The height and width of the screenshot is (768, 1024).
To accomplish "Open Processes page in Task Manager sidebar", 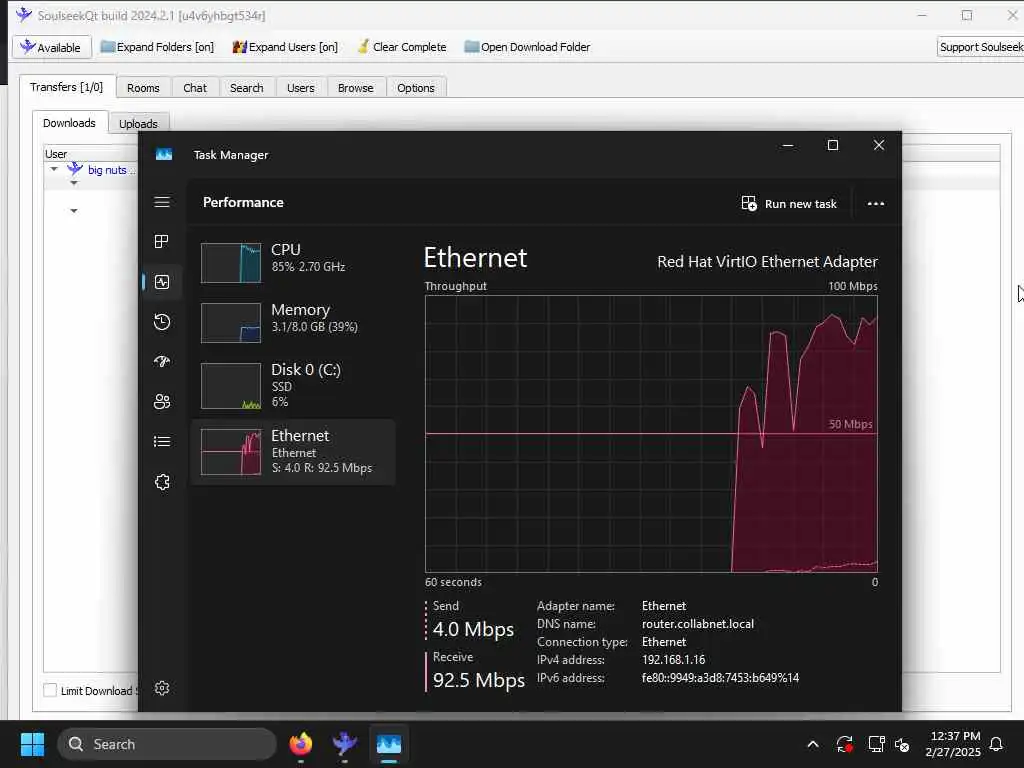I will [x=162, y=242].
